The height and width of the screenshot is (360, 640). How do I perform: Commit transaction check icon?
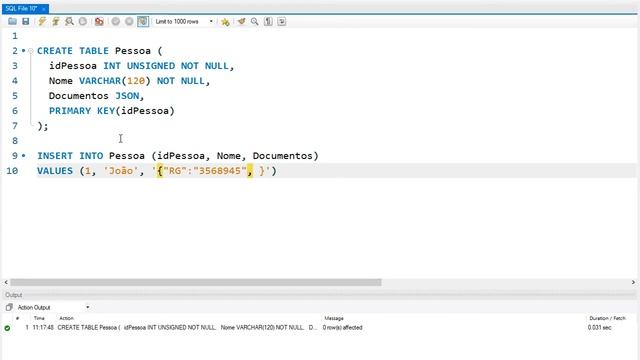click(x=116, y=21)
